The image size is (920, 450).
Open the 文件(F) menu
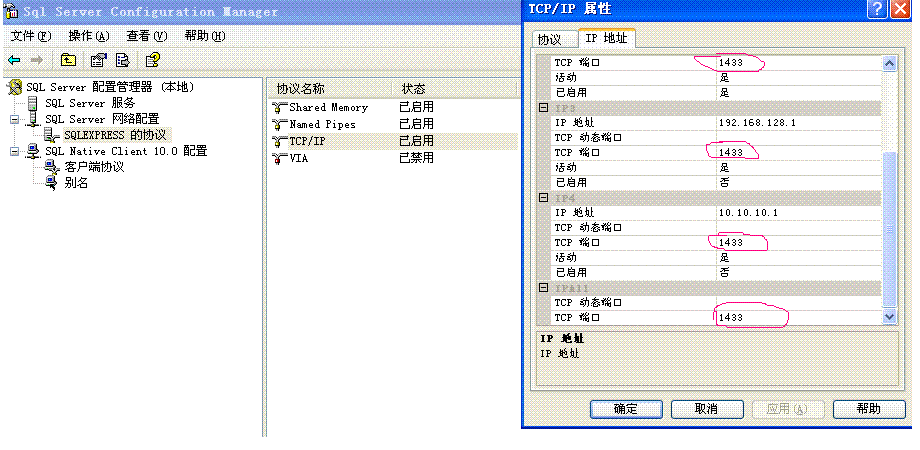pyautogui.click(x=31, y=36)
